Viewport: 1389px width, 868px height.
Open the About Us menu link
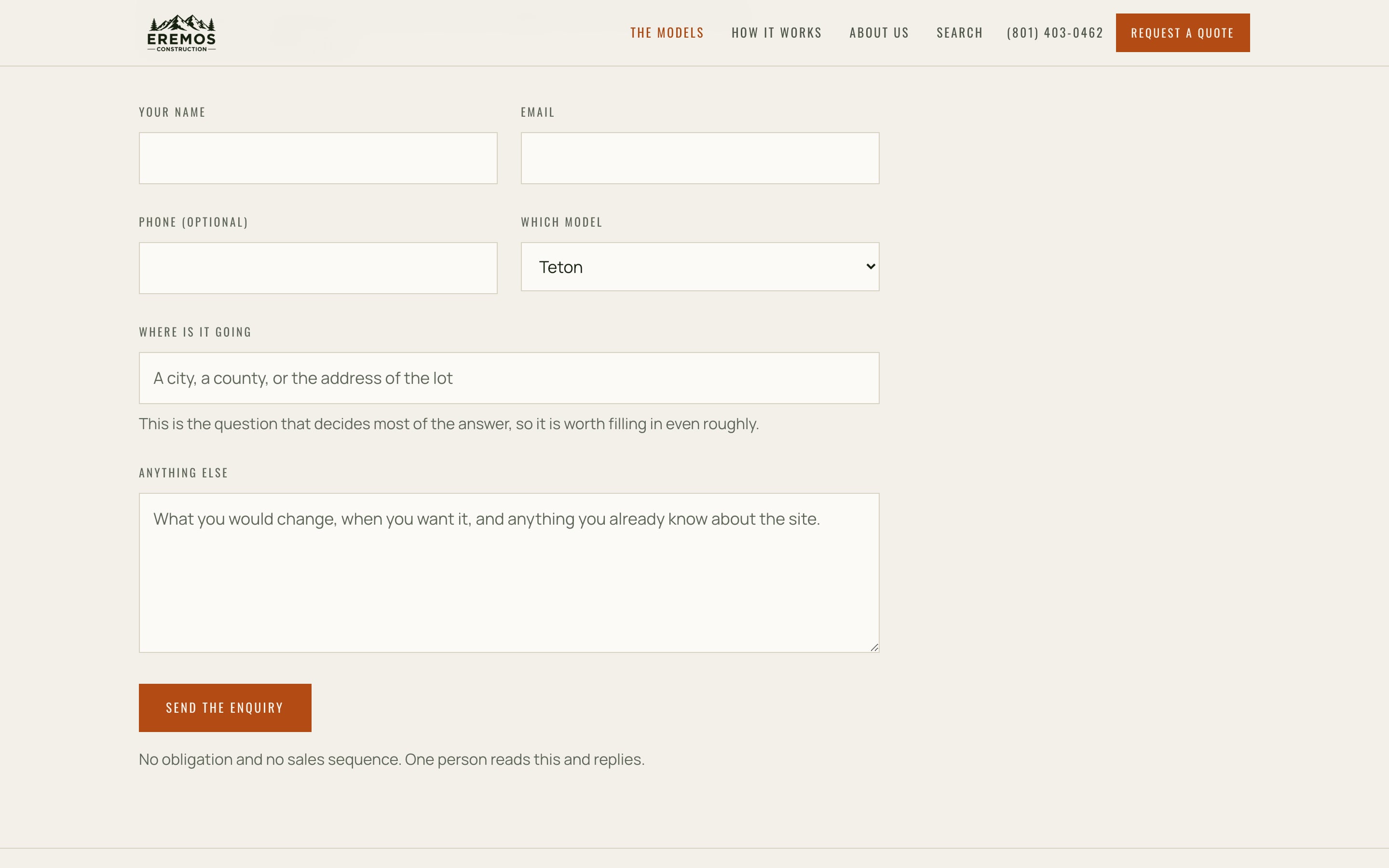[879, 33]
